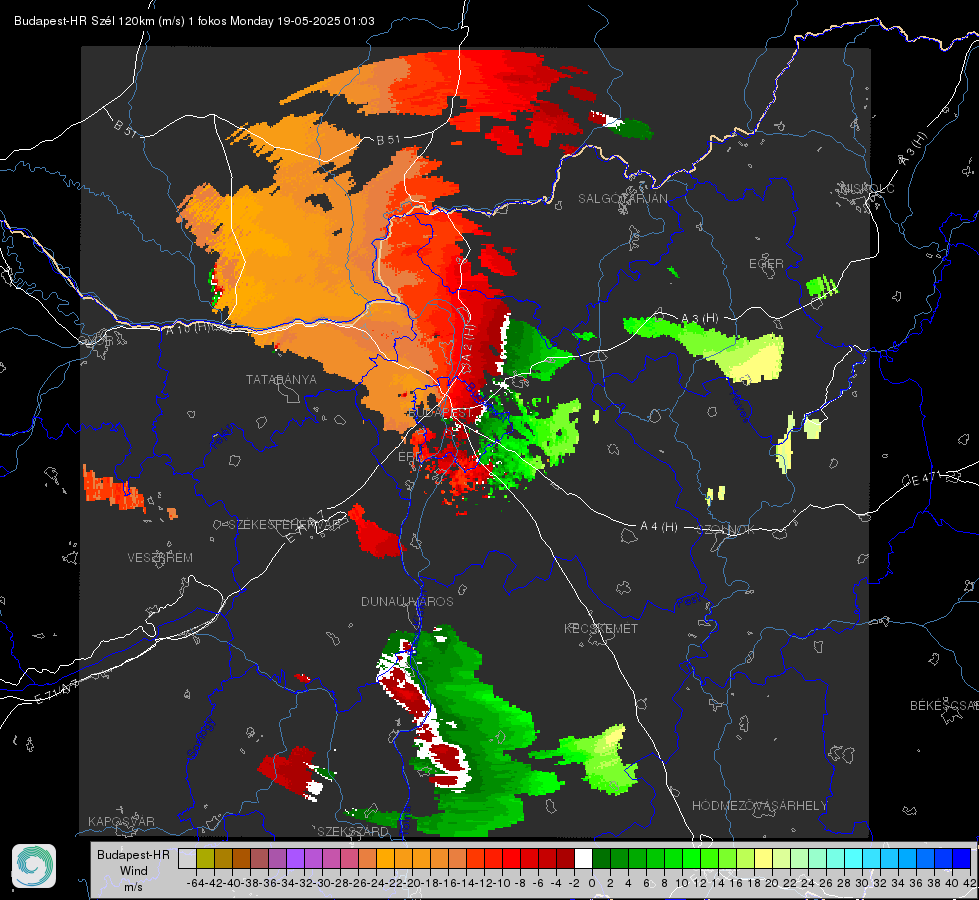Click the SALGÓTARJÁN city label

[x=622, y=199]
